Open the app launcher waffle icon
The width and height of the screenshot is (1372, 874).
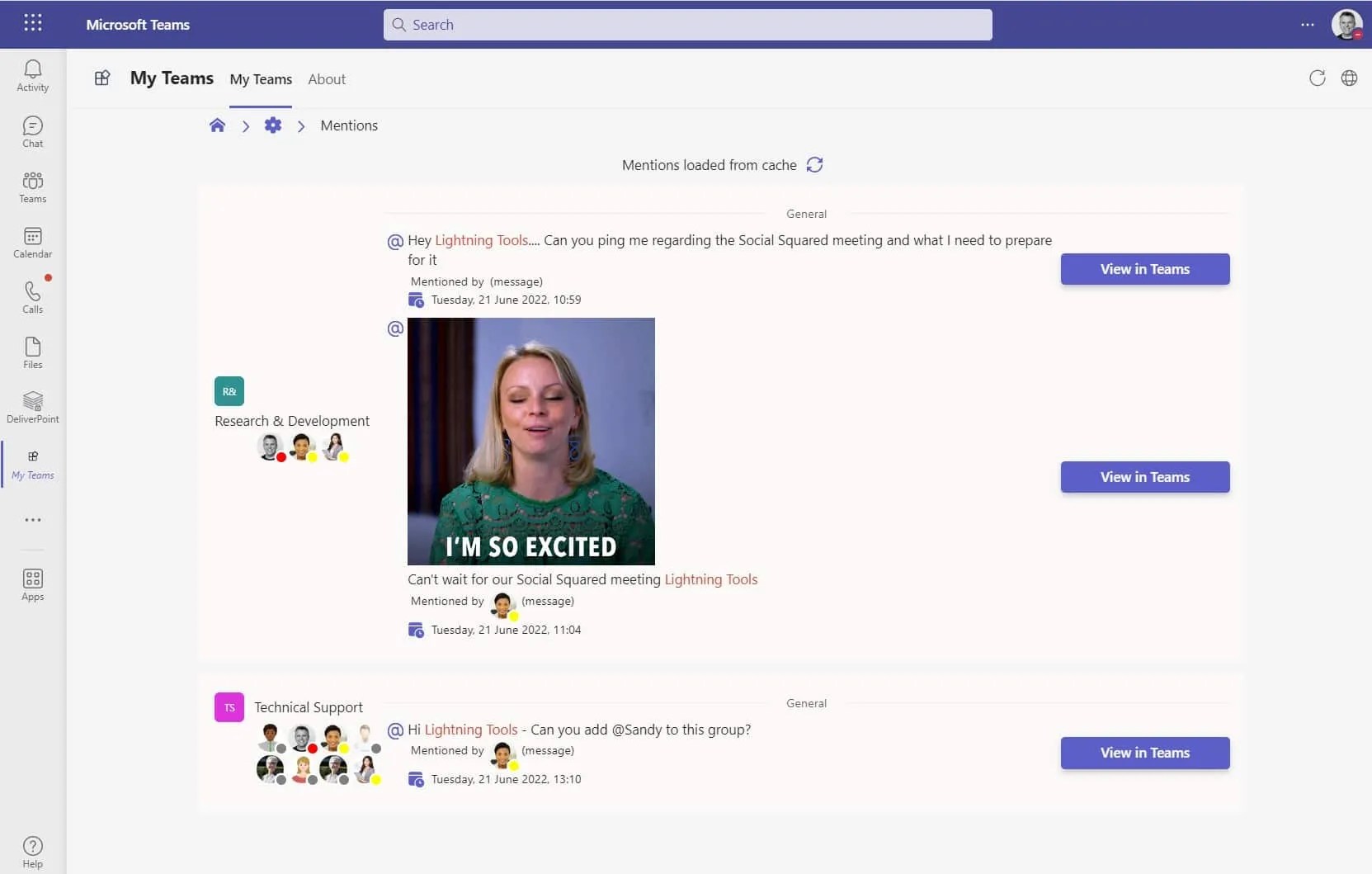pyautogui.click(x=33, y=23)
